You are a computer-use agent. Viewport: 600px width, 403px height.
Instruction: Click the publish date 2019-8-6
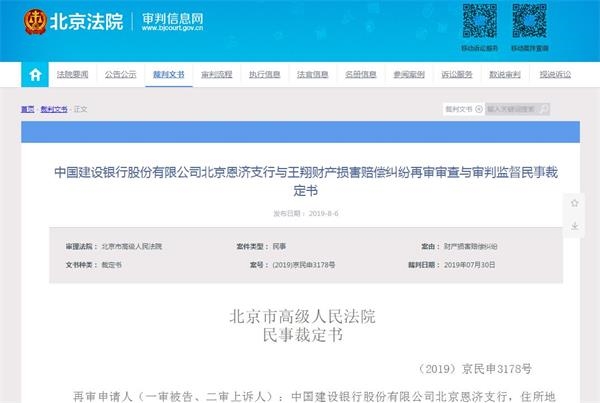point(323,214)
